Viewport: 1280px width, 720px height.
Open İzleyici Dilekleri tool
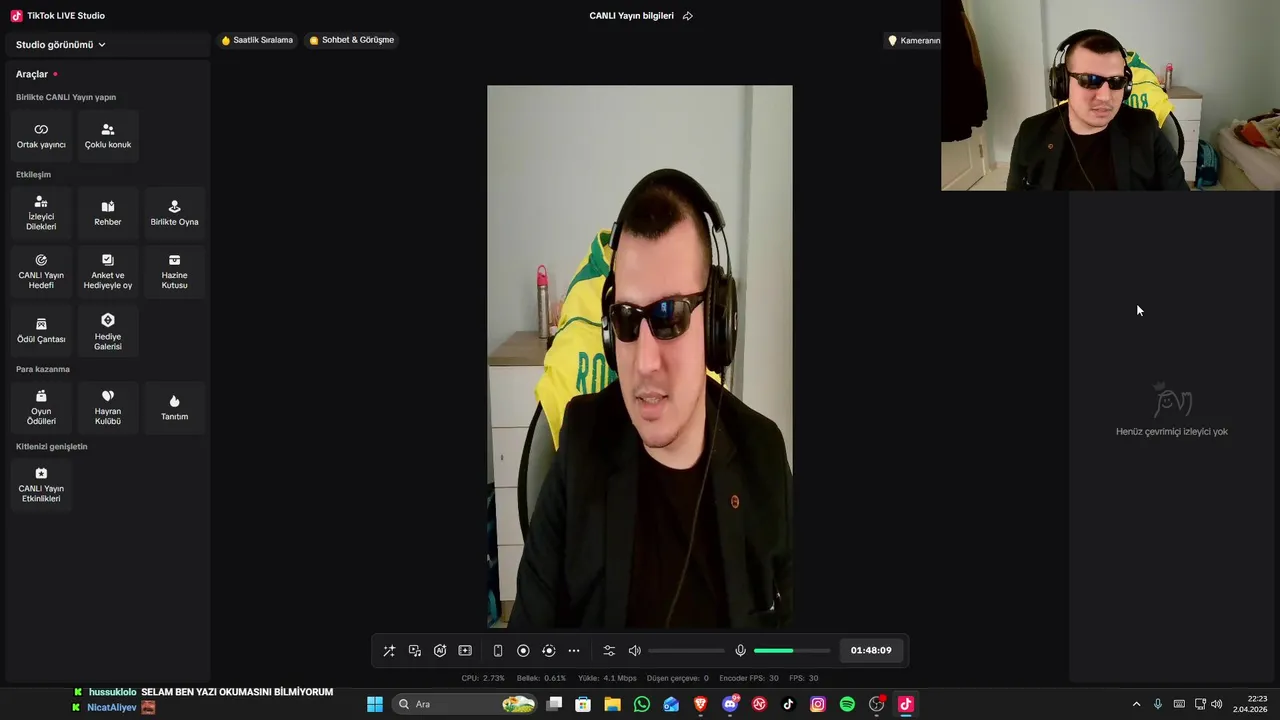[x=41, y=213]
